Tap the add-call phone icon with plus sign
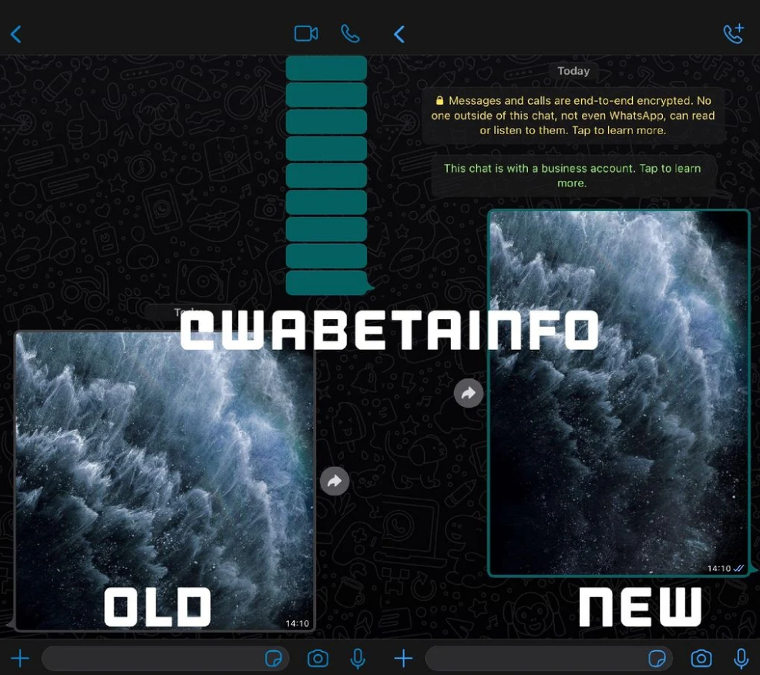This screenshot has height=675, width=760. point(733,33)
